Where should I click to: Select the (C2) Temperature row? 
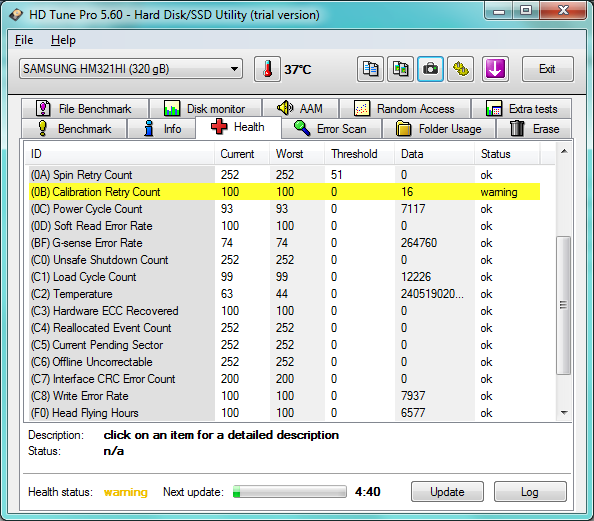click(x=283, y=294)
